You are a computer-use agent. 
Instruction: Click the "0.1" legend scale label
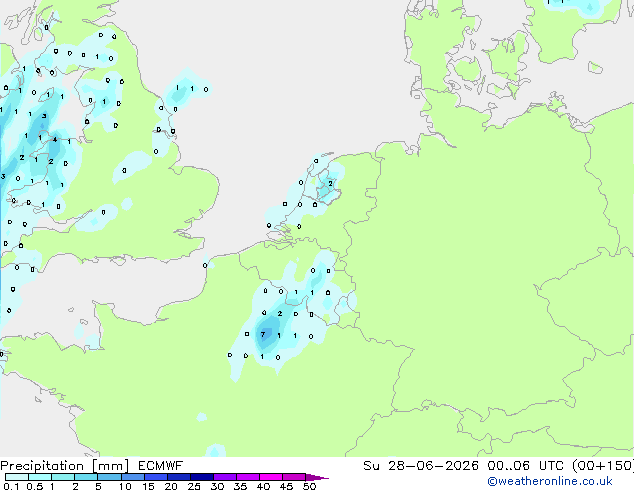pos(11,486)
